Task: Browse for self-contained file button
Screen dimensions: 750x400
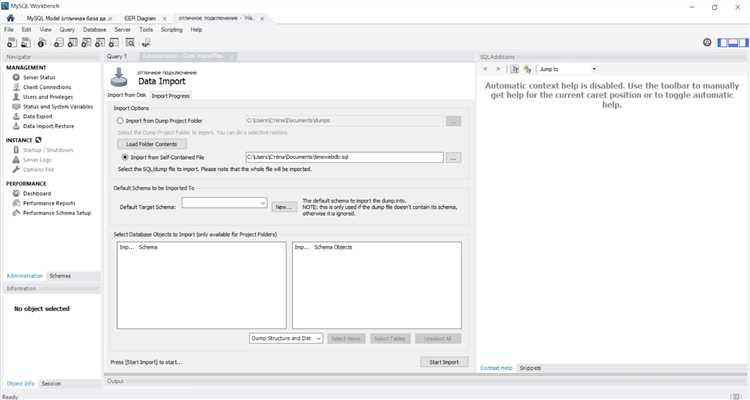Action: 453,157
